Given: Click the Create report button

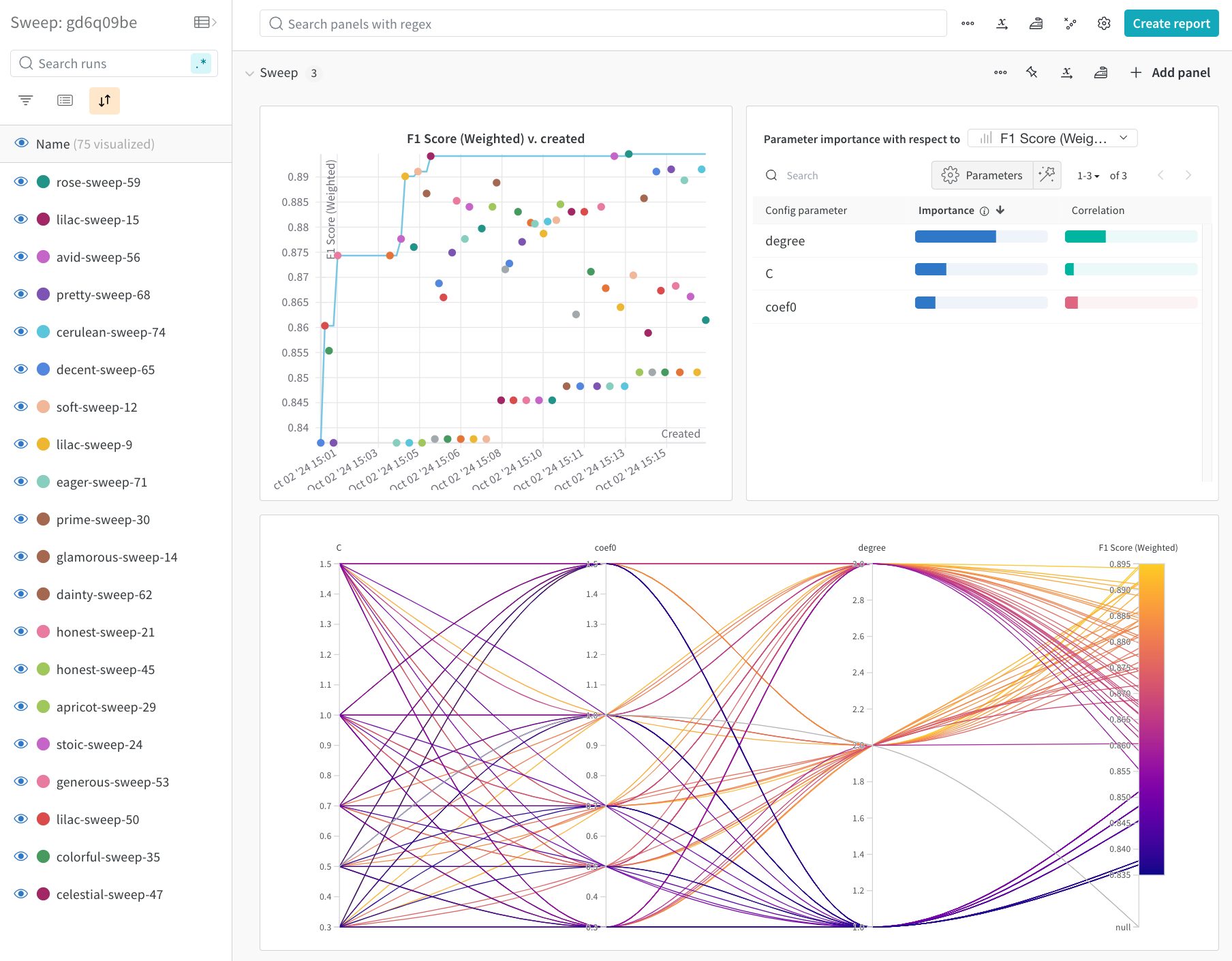Looking at the screenshot, I should pos(1171,24).
